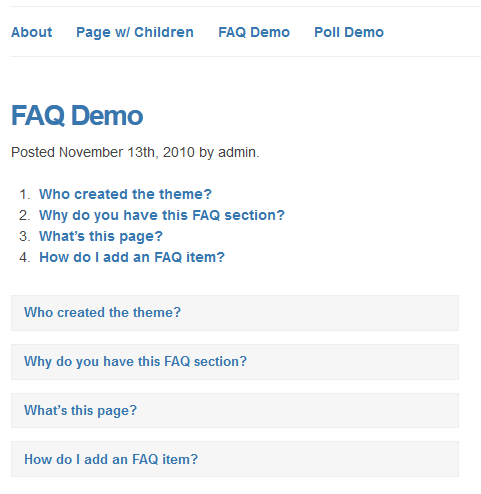
Task: Jump to 'Who created the theme?' list link
Action: [x=125, y=194]
